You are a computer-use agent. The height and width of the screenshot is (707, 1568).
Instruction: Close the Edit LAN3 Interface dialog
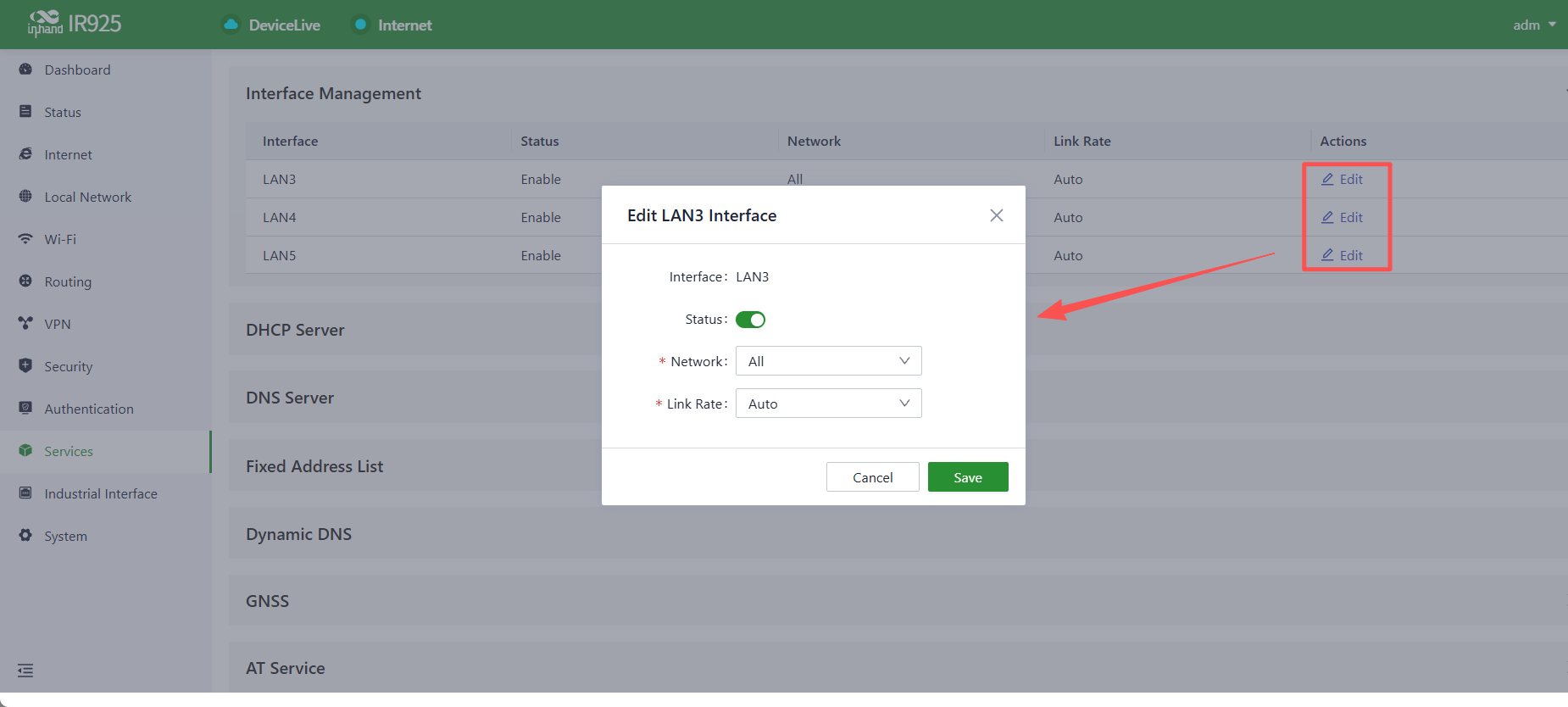[997, 215]
